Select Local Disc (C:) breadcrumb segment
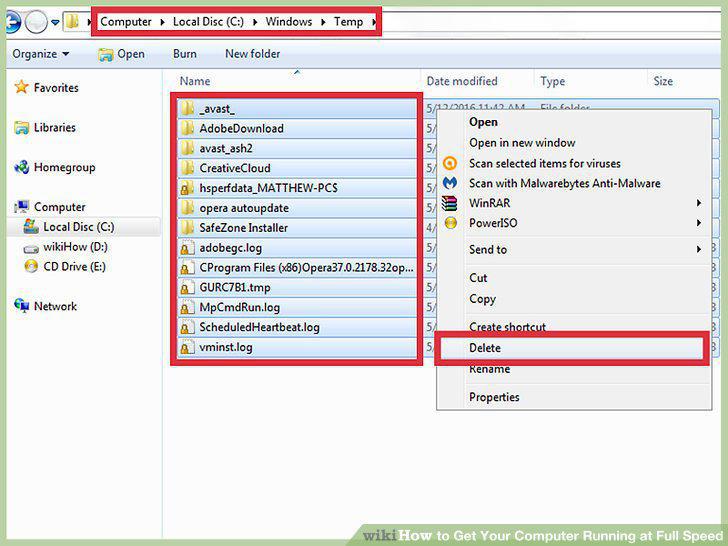Image resolution: width=728 pixels, height=546 pixels. tap(208, 22)
